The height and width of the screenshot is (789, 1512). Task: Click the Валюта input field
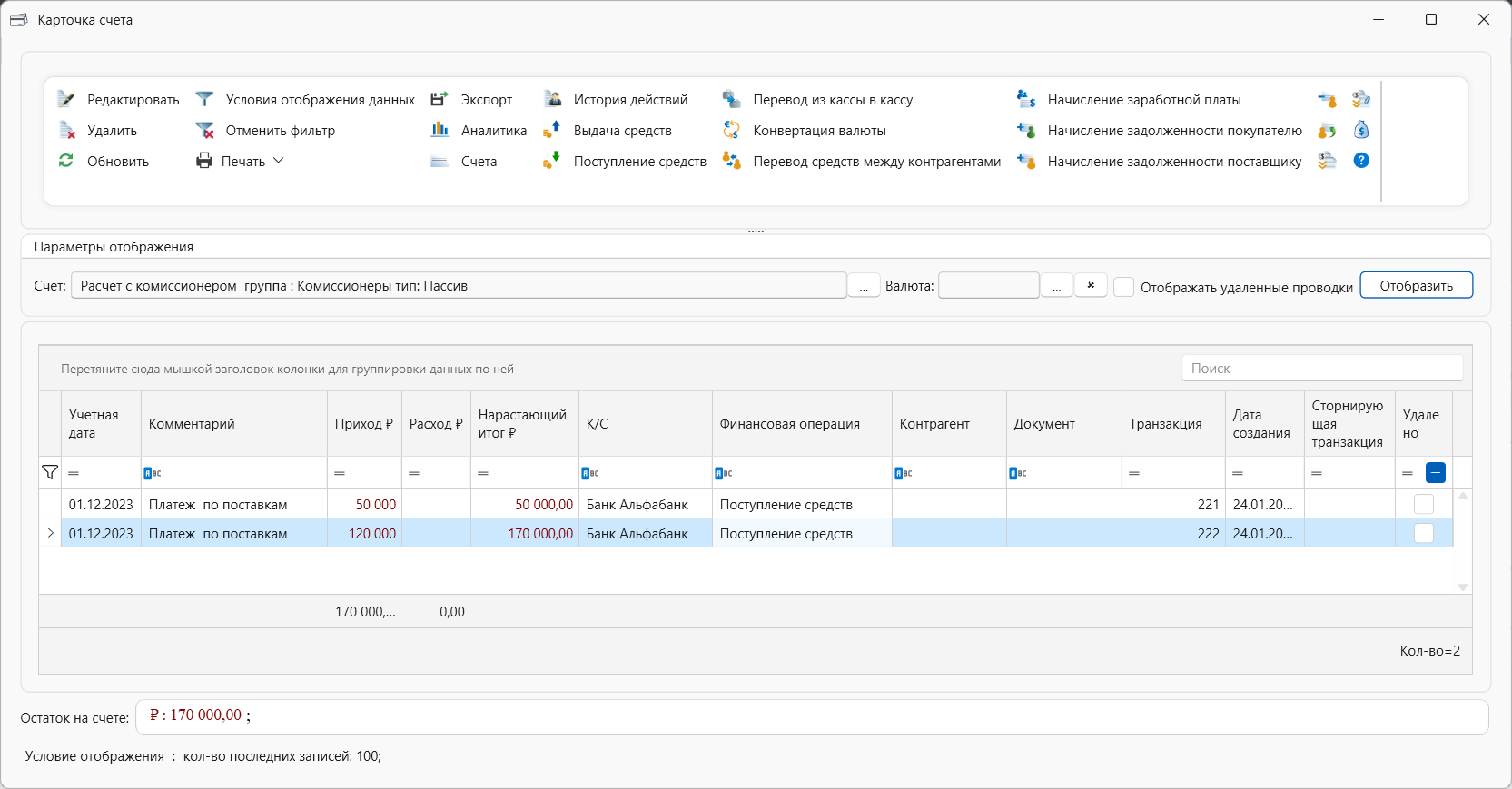click(x=988, y=285)
